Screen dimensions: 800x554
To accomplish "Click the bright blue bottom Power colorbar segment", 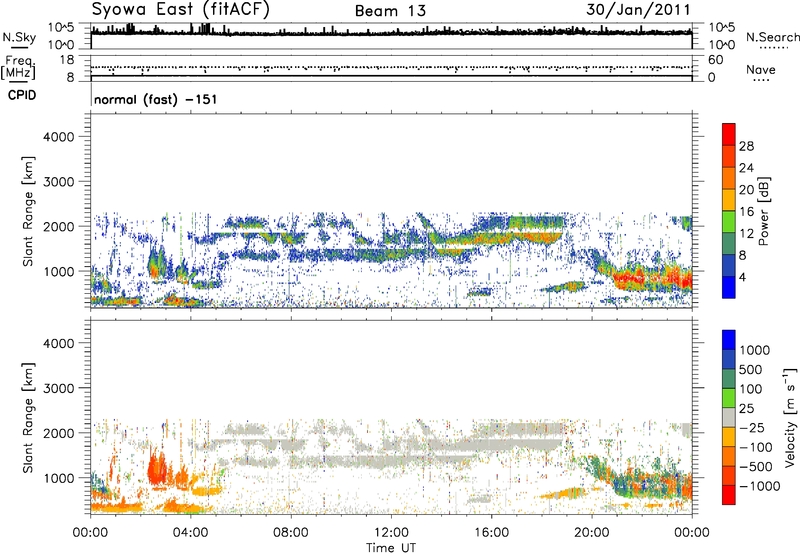I will coord(729,287).
